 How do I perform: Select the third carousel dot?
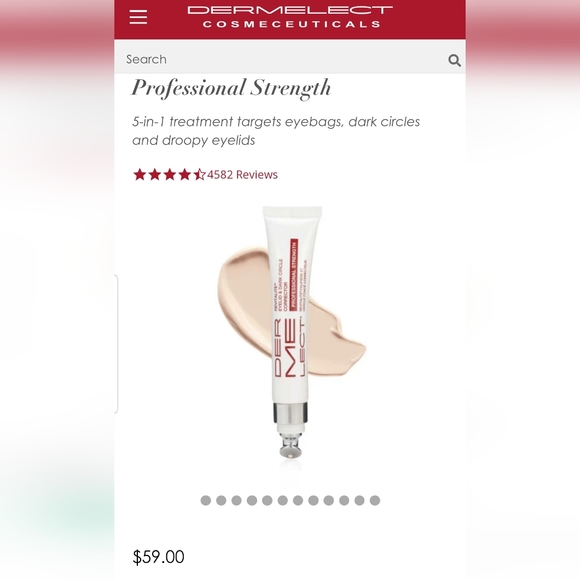[x=236, y=500]
